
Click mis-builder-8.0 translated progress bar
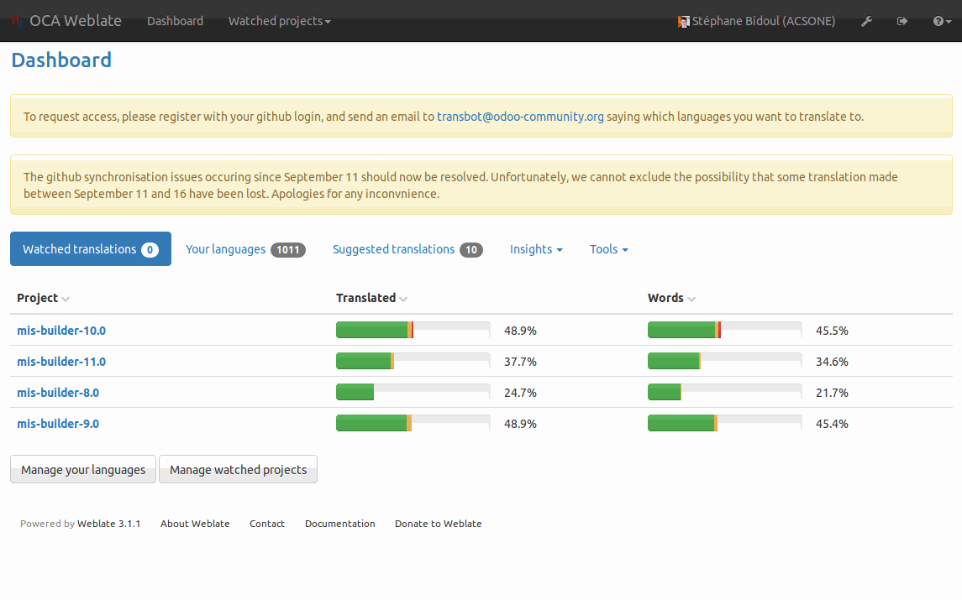(x=412, y=392)
